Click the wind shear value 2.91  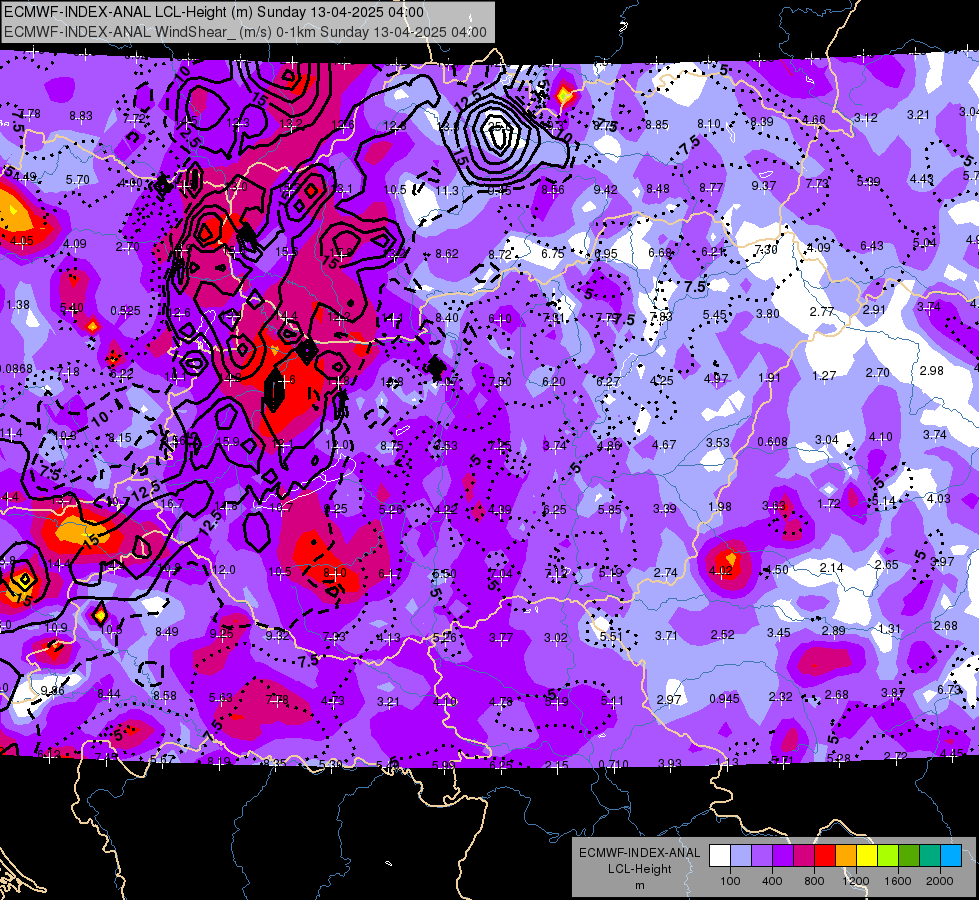coord(874,310)
